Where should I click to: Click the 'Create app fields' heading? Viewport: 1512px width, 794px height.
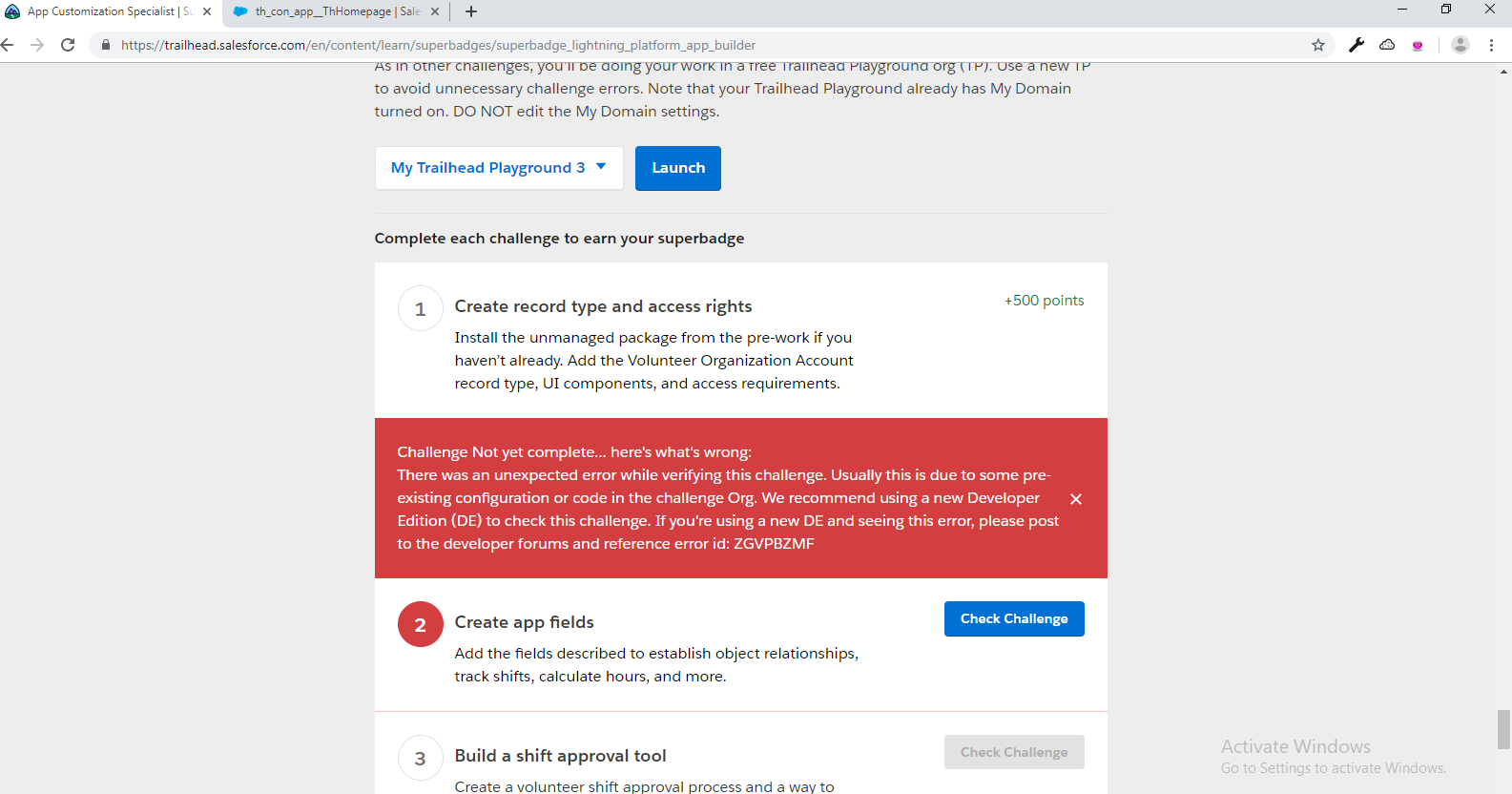tap(524, 622)
